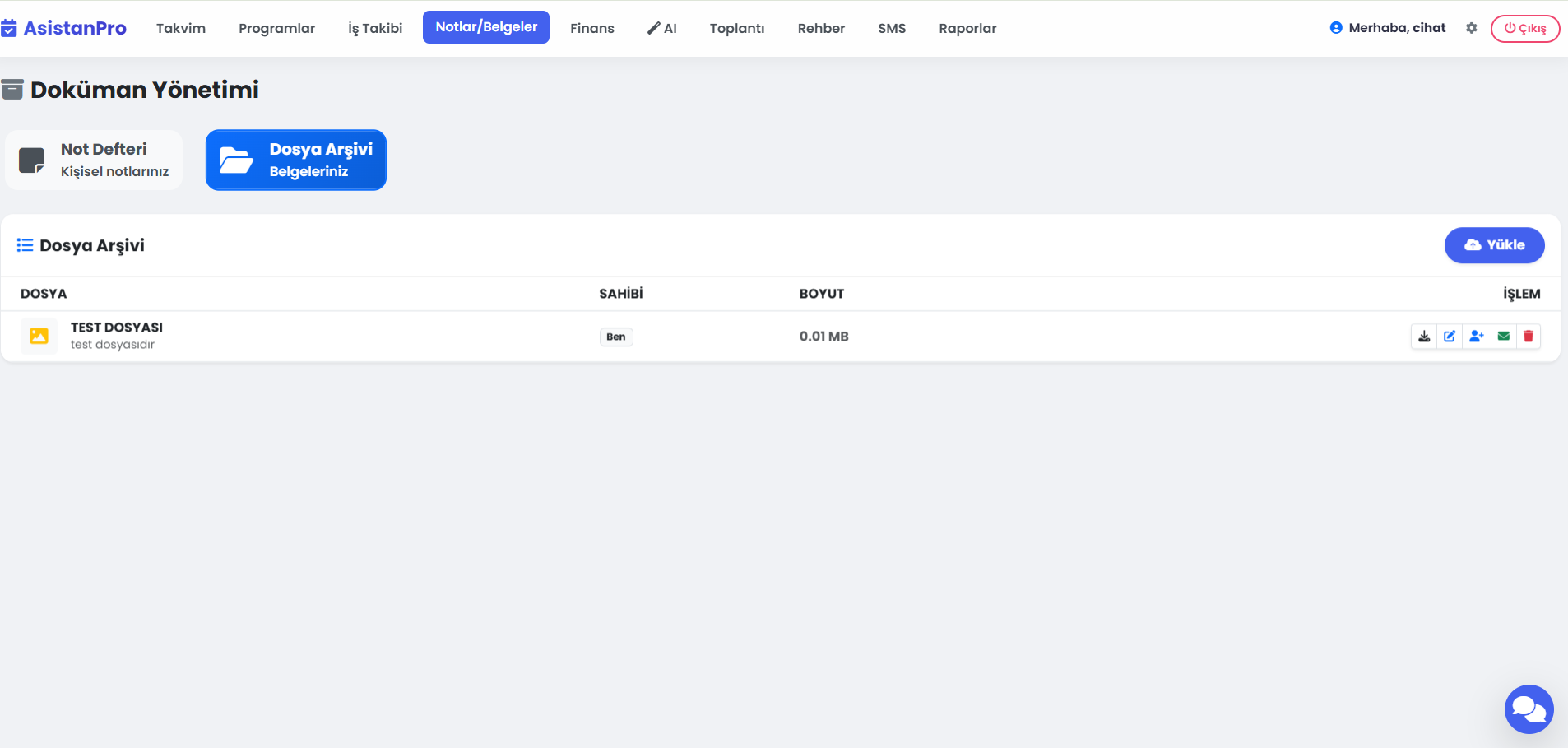Download the TEST DOSYASI file
Screen dimensions: 1568x748
coord(1424,337)
